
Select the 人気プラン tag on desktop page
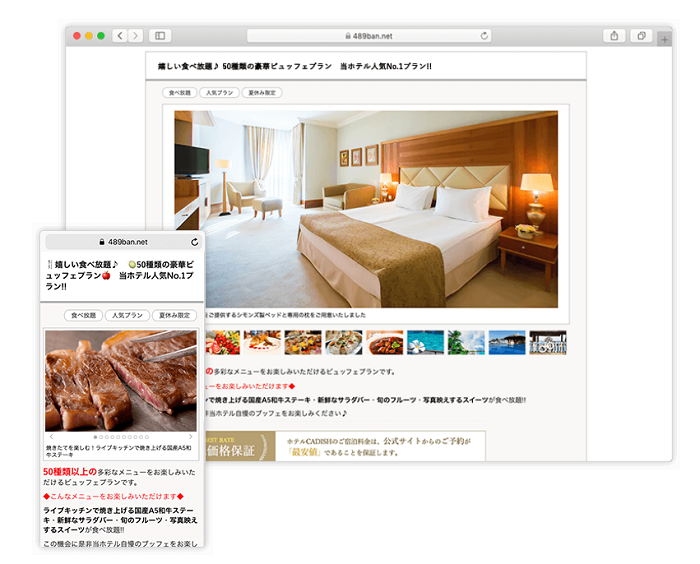[219, 92]
